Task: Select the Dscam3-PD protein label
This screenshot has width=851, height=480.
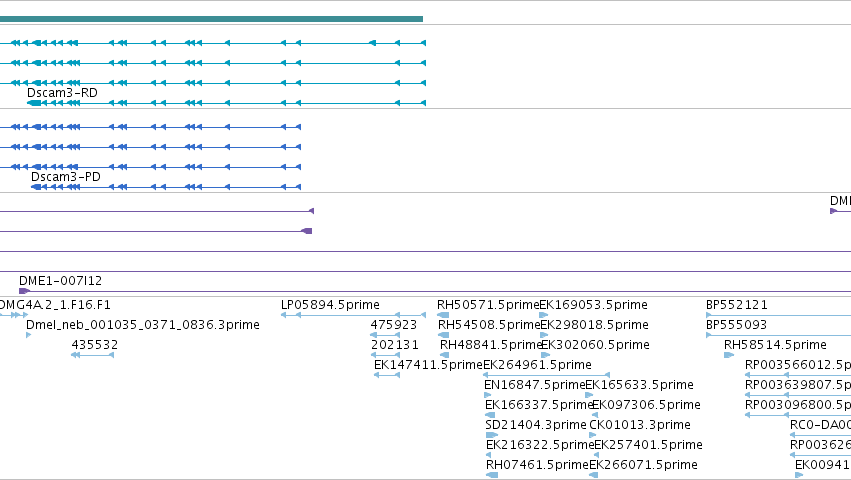Action: click(66, 177)
